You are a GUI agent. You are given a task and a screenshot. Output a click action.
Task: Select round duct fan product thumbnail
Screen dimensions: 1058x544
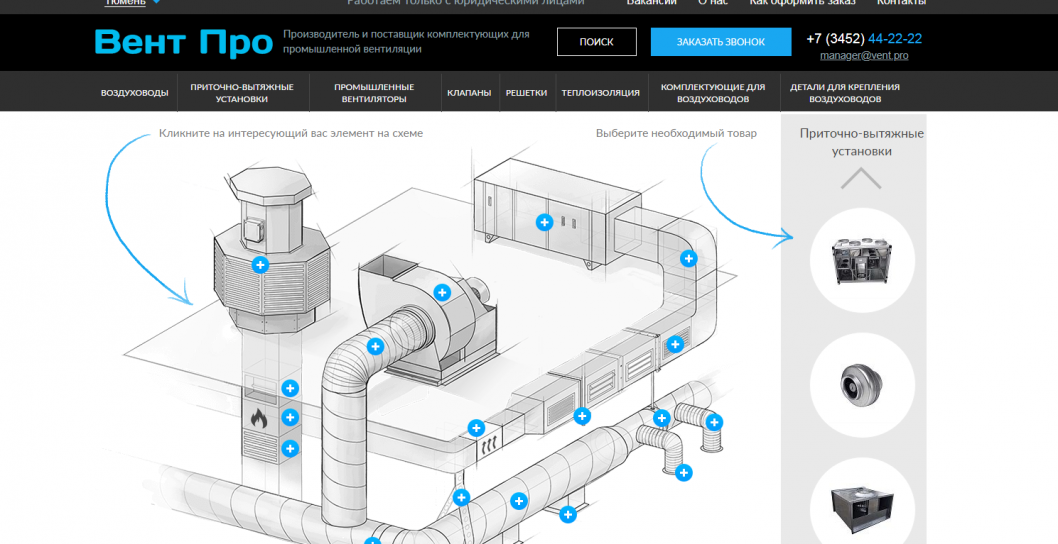click(x=862, y=385)
